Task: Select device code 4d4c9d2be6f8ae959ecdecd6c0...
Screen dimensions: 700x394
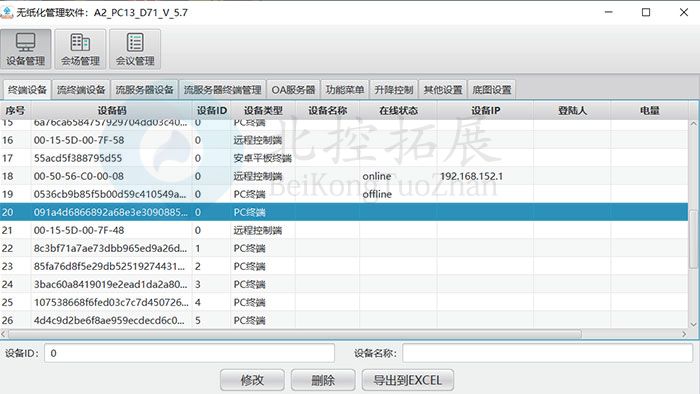Action: click(x=109, y=320)
